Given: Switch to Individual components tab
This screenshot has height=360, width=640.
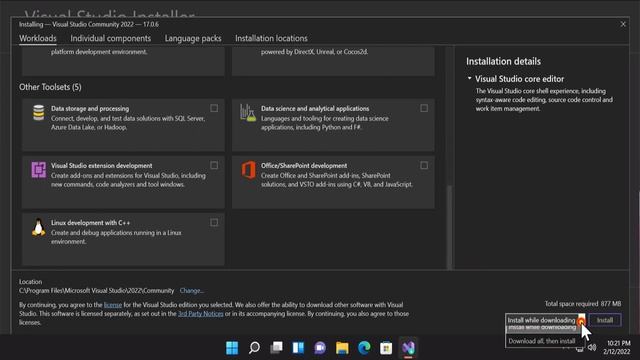Looking at the screenshot, I should coord(111,38).
